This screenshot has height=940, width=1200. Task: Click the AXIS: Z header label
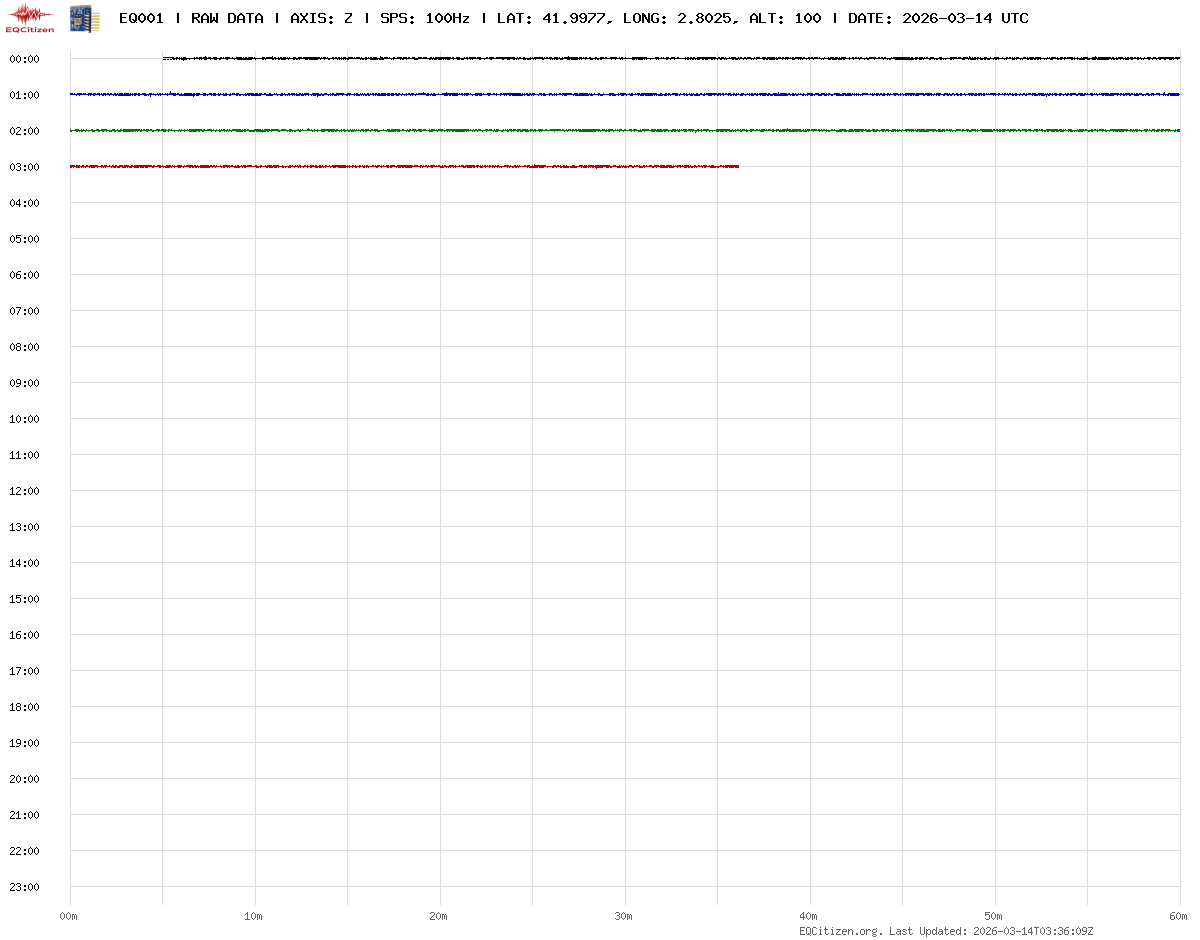click(320, 18)
